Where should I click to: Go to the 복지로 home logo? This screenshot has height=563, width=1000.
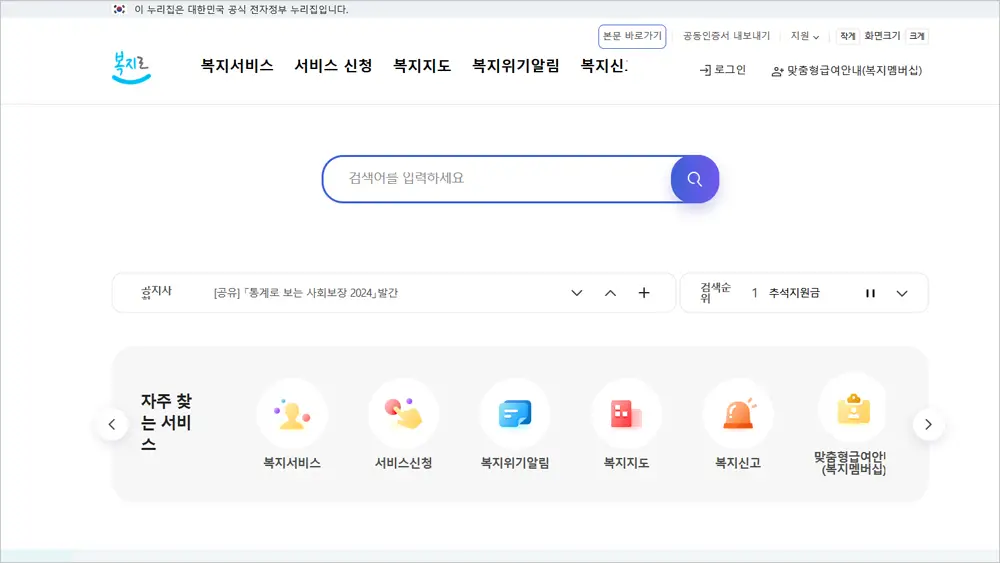[x=131, y=67]
